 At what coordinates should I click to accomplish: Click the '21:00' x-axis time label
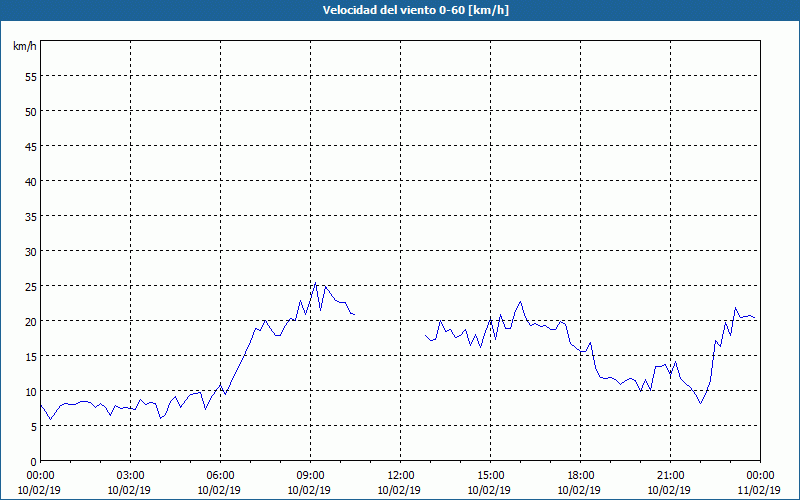click(670, 476)
